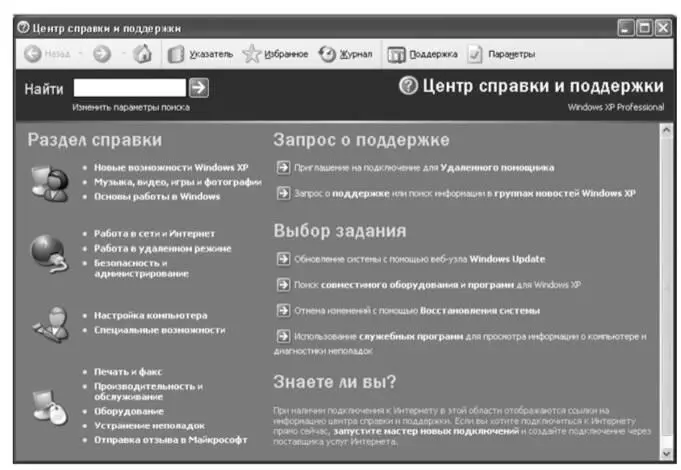Expand the Back button history dropdown arrow
Viewport: 681px width, 470px height.
(x=80, y=54)
